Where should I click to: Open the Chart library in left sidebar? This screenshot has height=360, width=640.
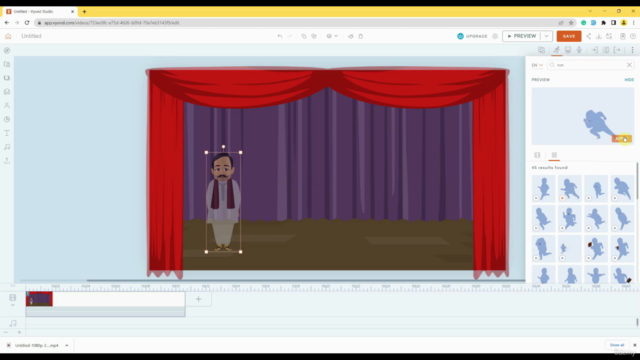click(7, 119)
